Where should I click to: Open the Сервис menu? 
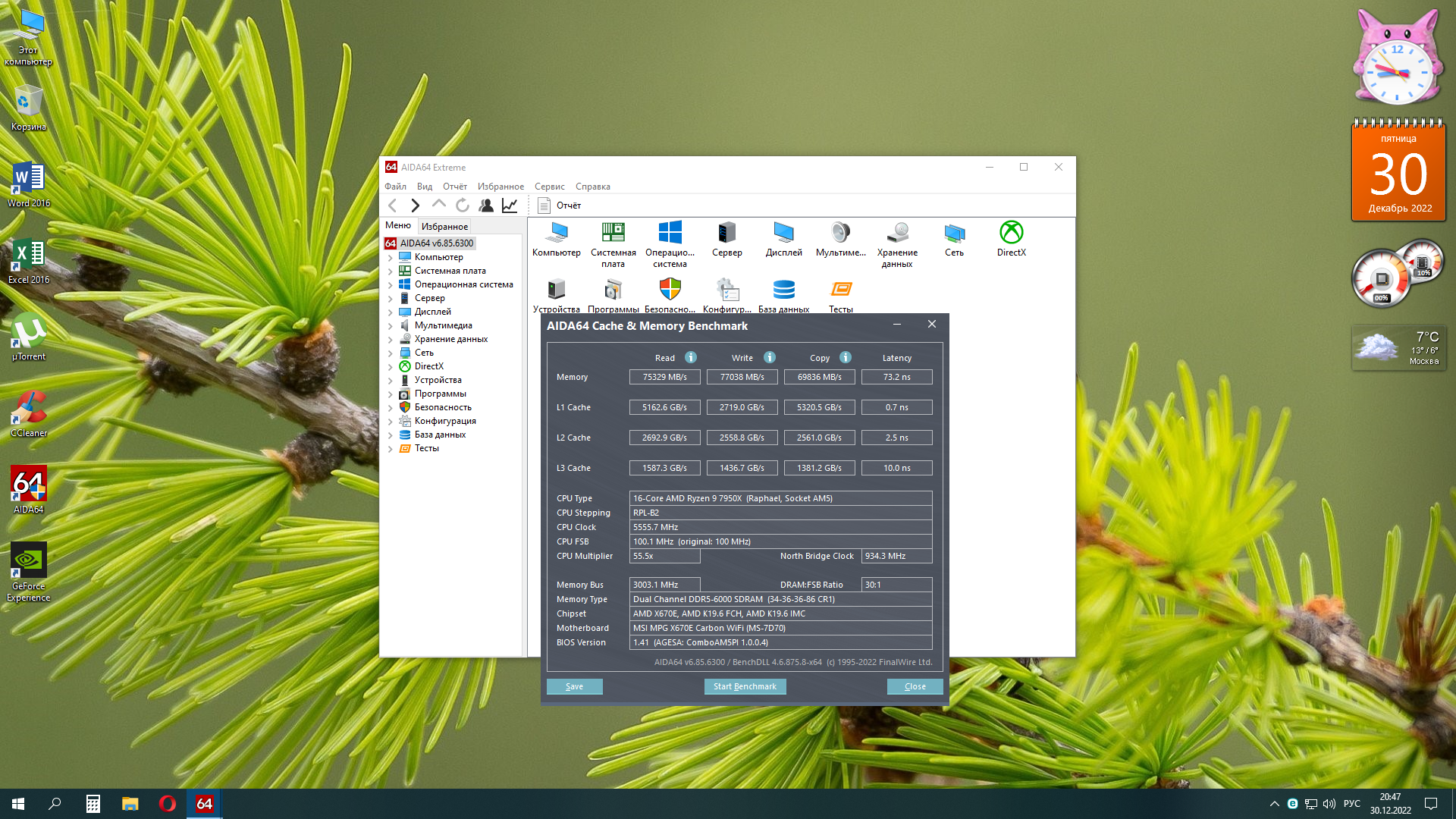click(x=549, y=187)
